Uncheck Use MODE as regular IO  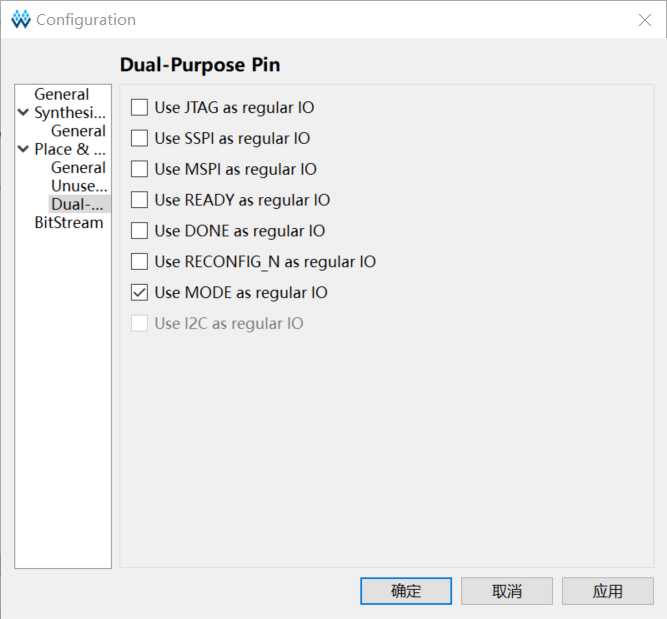140,293
